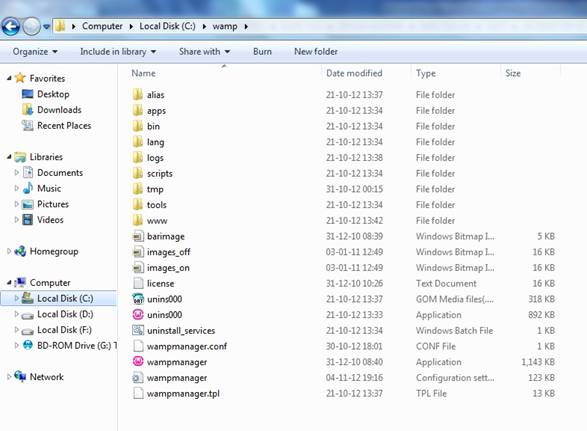This screenshot has height=431, width=587.
Task: Select uninstall_services batch file icon
Action: point(138,330)
